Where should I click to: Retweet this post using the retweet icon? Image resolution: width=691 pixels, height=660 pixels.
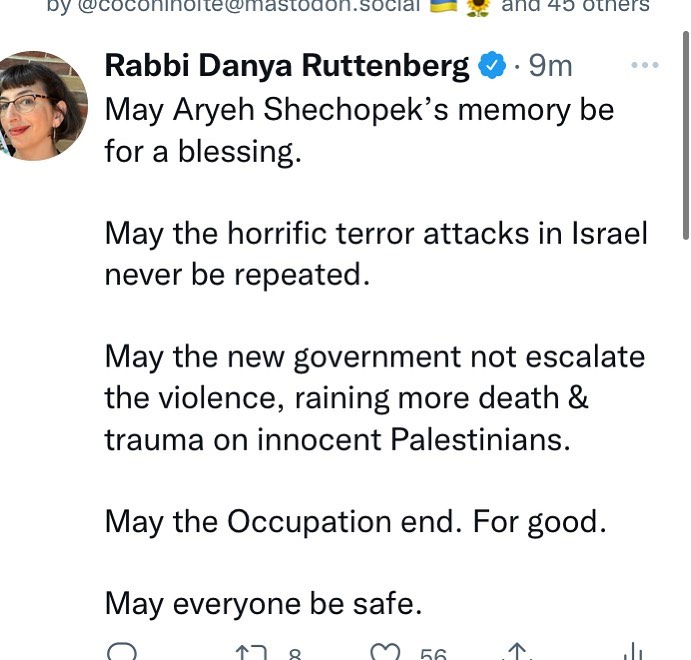click(248, 652)
